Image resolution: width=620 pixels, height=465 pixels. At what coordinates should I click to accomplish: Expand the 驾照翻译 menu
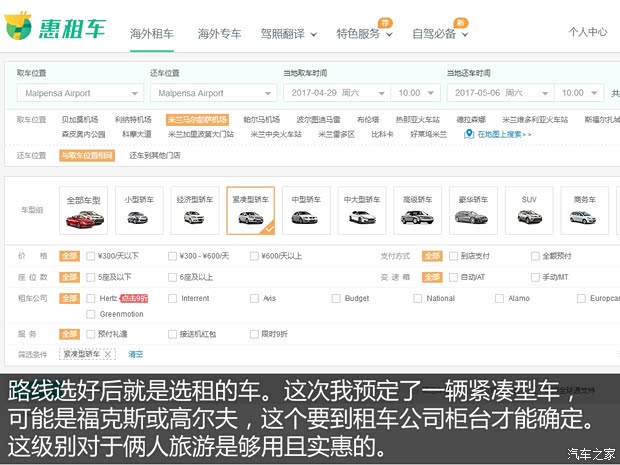(x=289, y=34)
